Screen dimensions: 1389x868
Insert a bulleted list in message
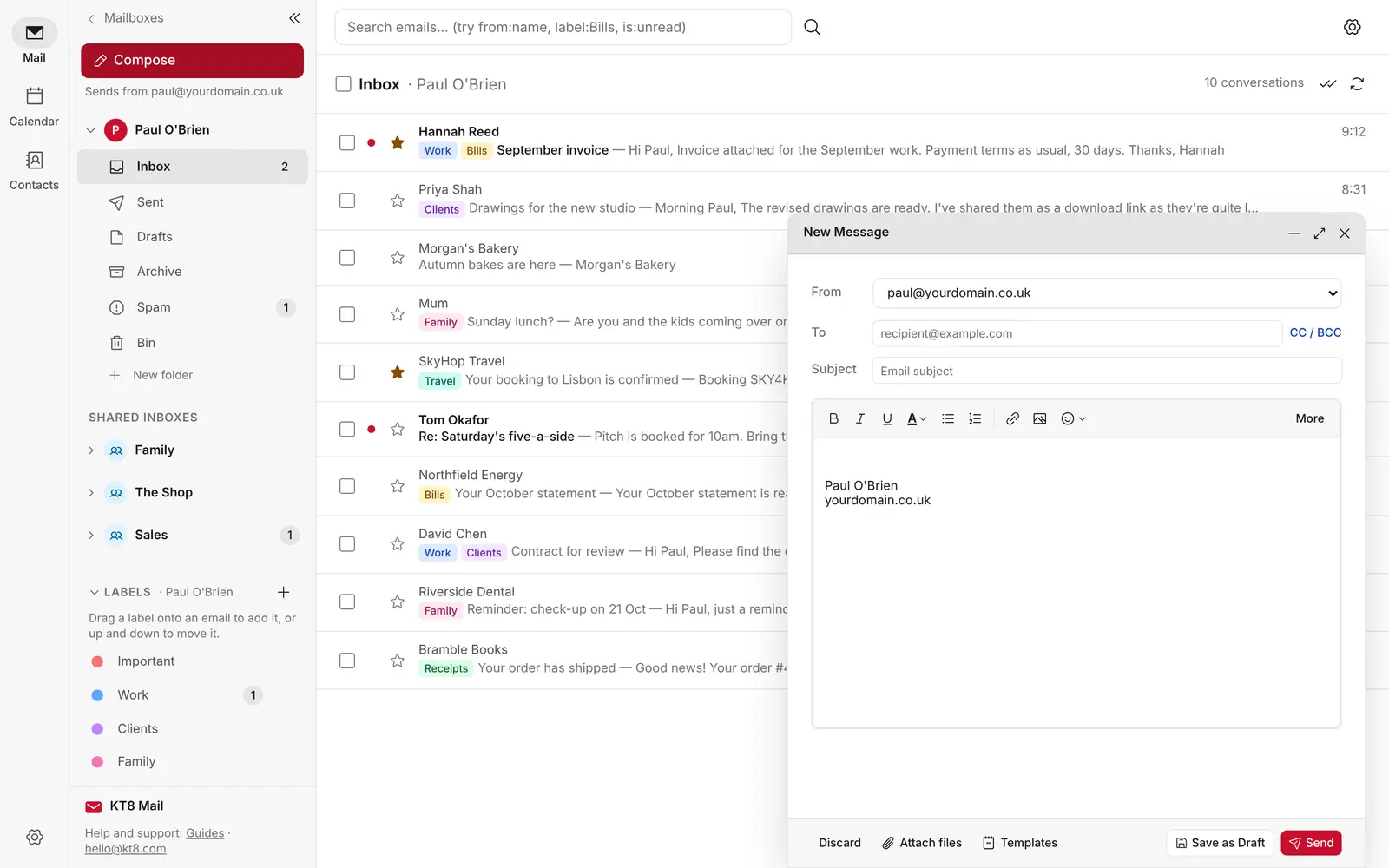pyautogui.click(x=948, y=418)
